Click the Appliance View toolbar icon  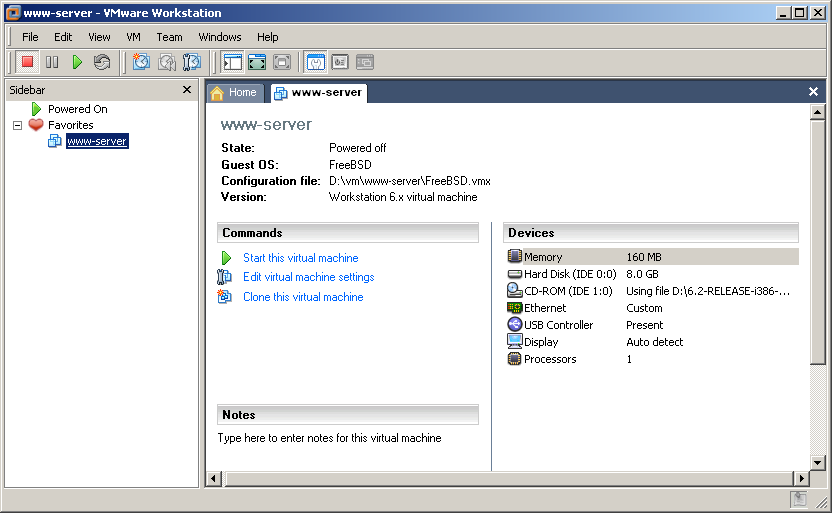pos(340,62)
